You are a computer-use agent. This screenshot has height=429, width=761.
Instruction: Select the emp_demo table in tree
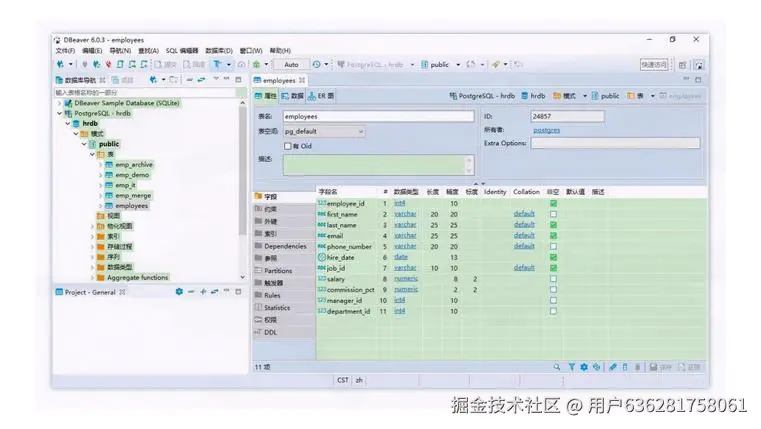pyautogui.click(x=132, y=175)
